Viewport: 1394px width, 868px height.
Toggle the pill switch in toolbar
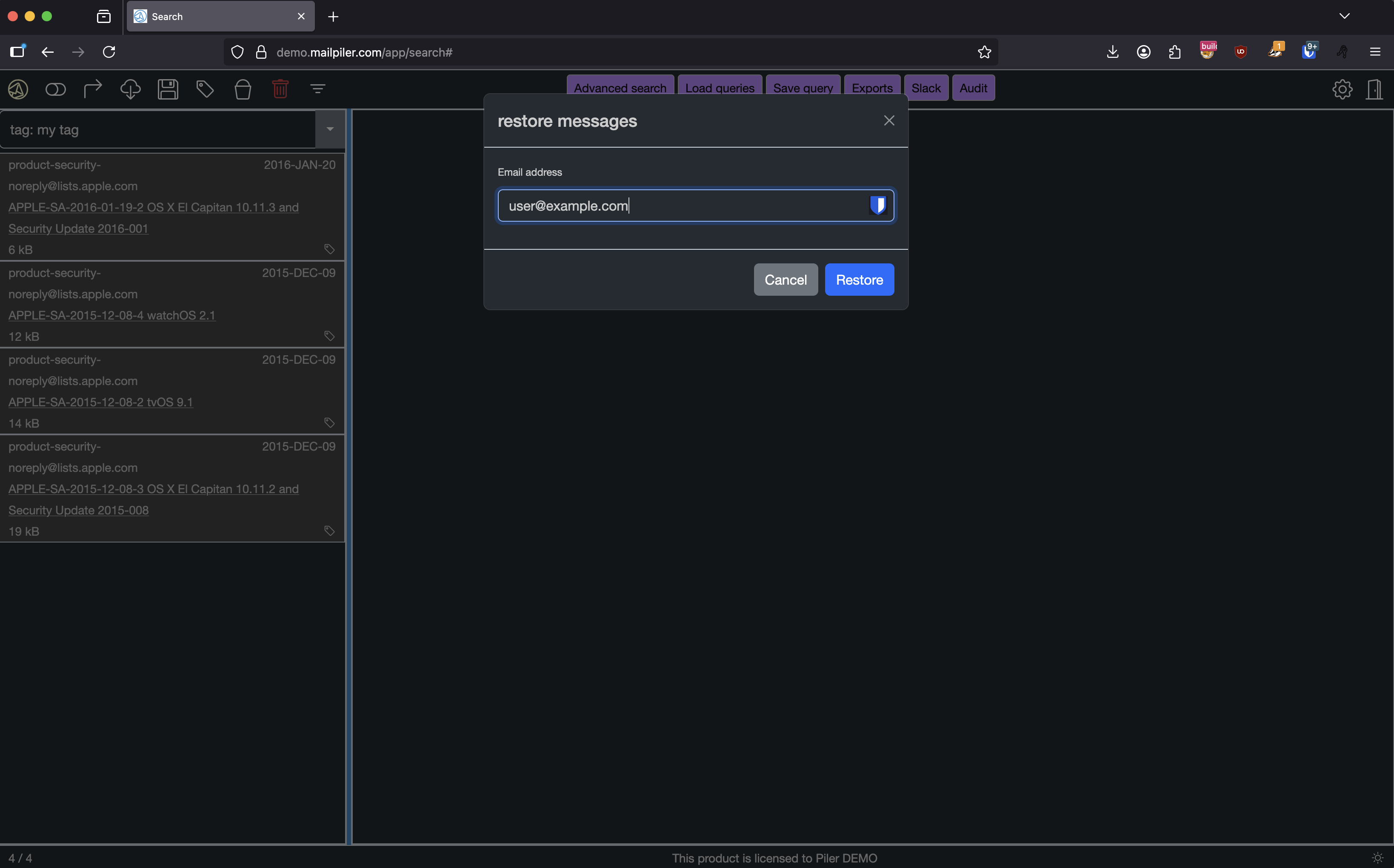coord(56,89)
